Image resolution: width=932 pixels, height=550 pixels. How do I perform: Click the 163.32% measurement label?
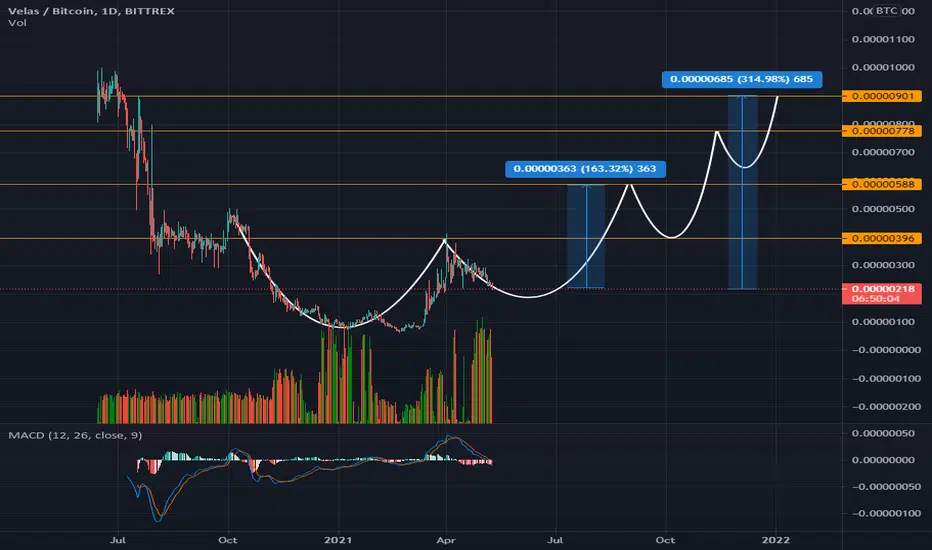tap(585, 169)
